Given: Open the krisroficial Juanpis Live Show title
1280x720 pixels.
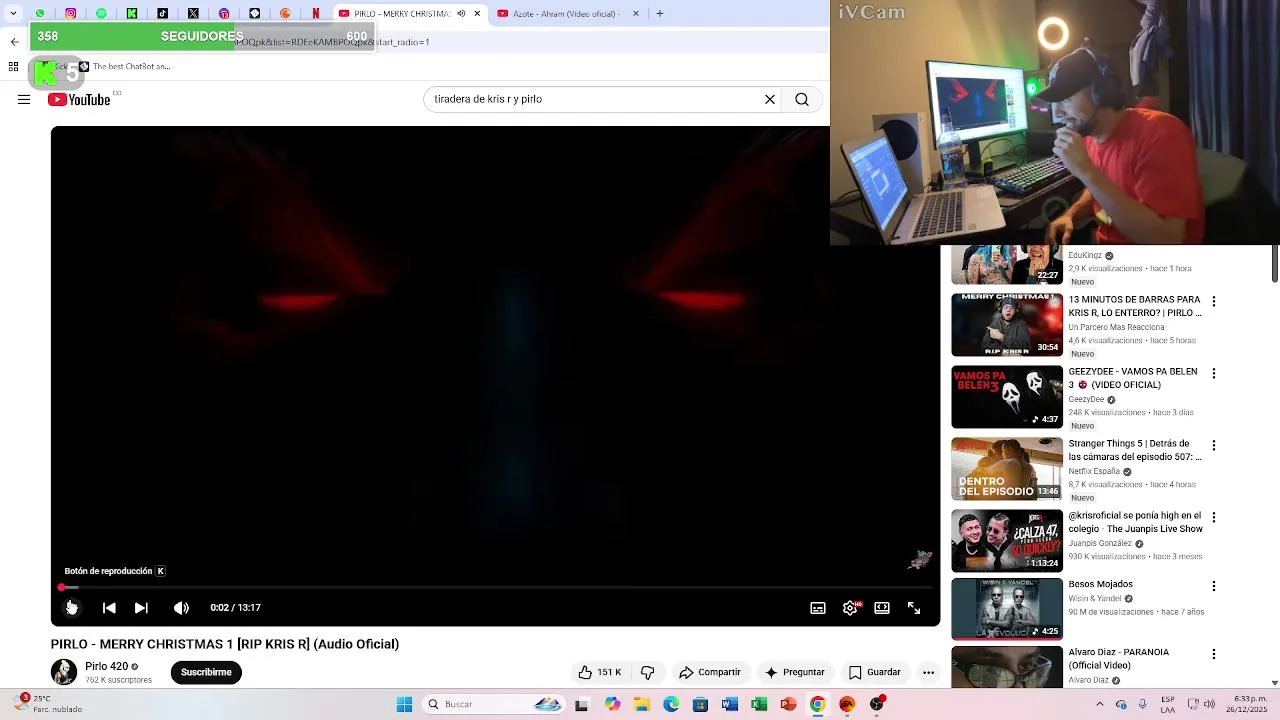Looking at the screenshot, I should point(1135,522).
